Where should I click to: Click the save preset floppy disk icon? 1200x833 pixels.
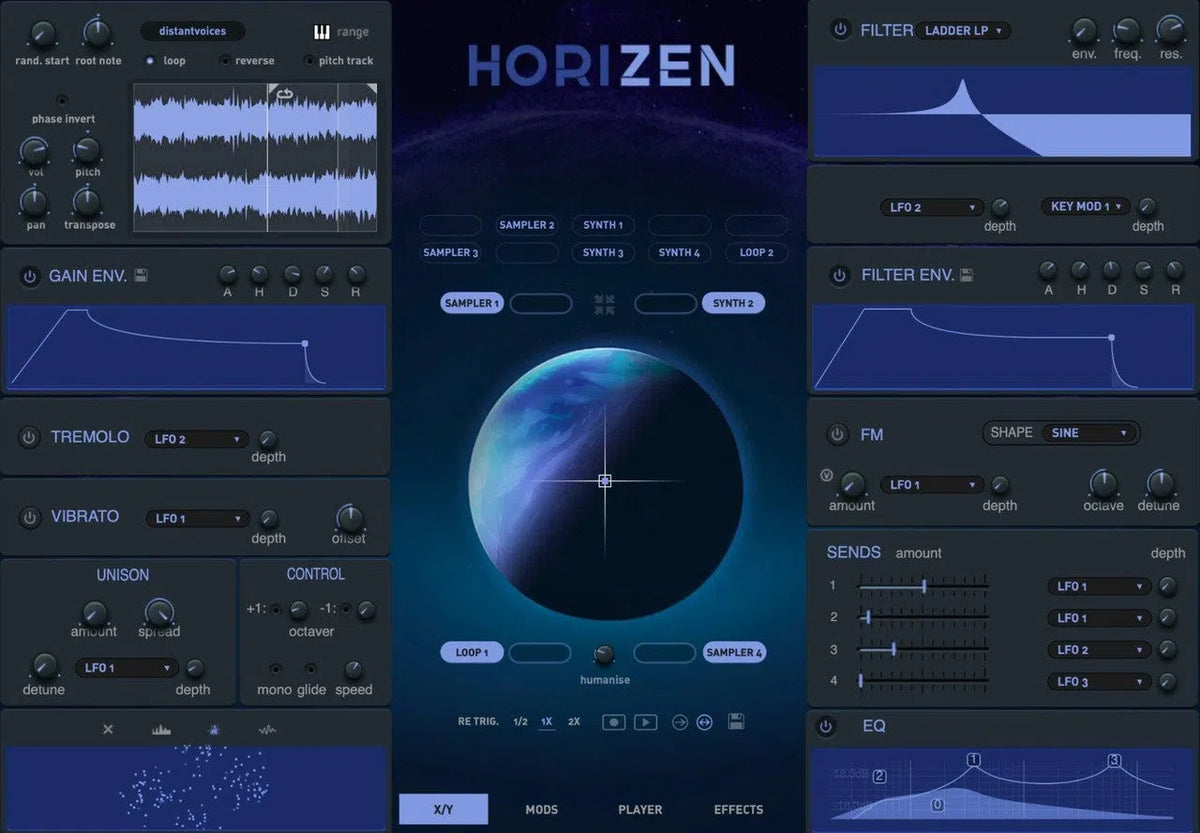point(737,721)
